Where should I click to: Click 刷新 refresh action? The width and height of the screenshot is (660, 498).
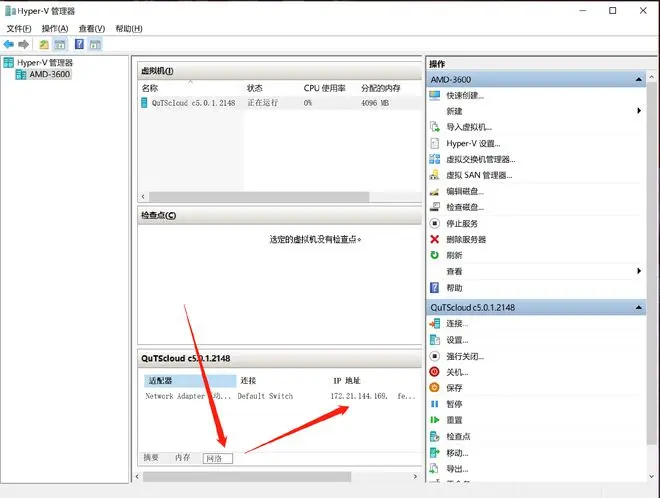[x=454, y=255]
